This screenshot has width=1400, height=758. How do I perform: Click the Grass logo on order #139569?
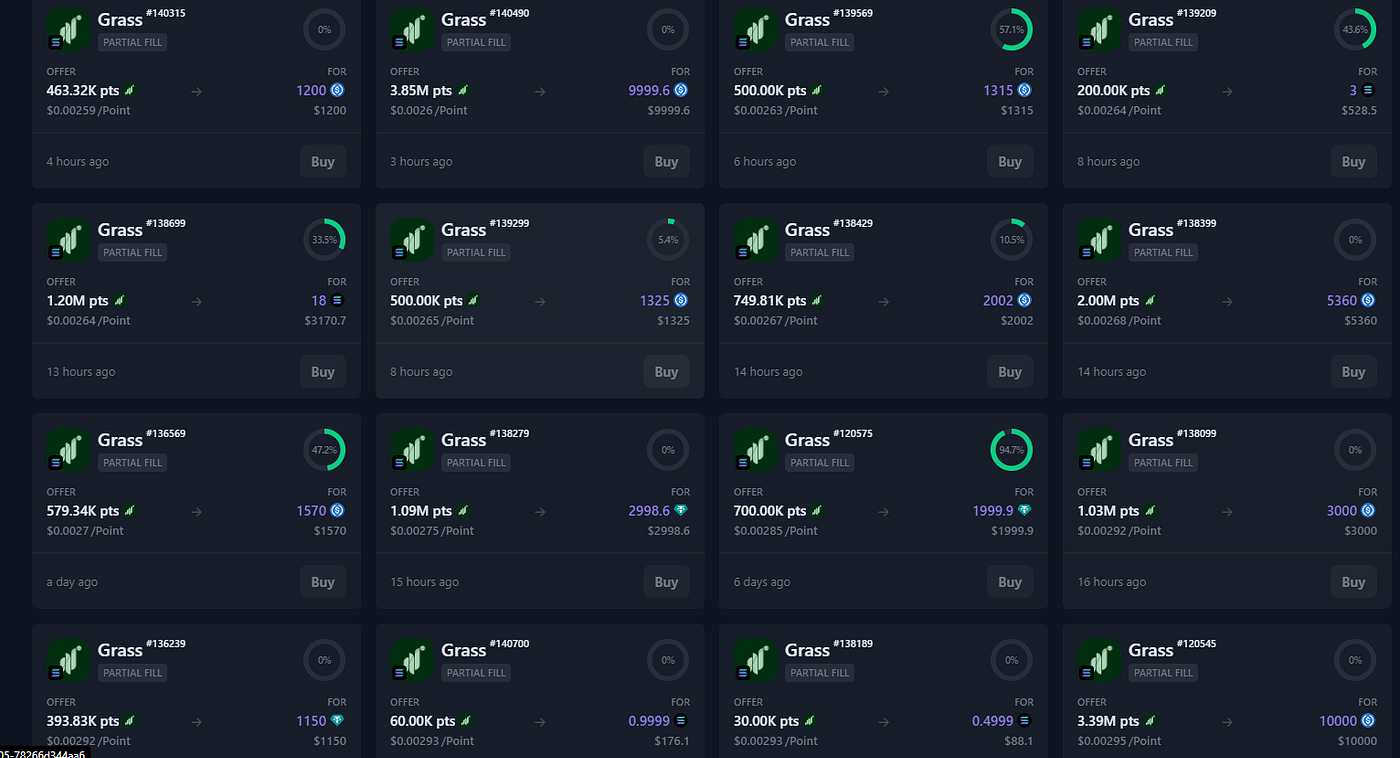tap(756, 29)
